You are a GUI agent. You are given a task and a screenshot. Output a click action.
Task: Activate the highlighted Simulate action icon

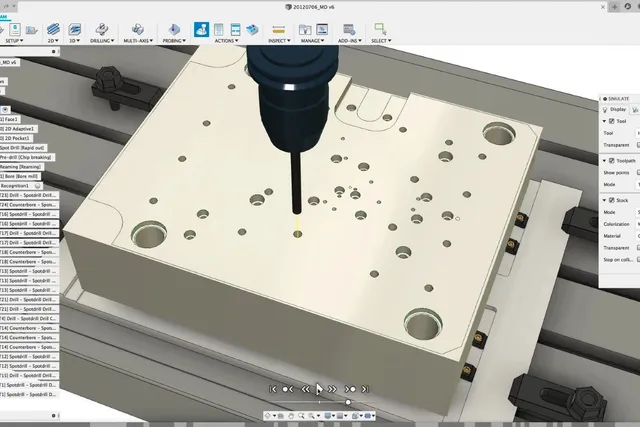pyautogui.click(x=201, y=29)
